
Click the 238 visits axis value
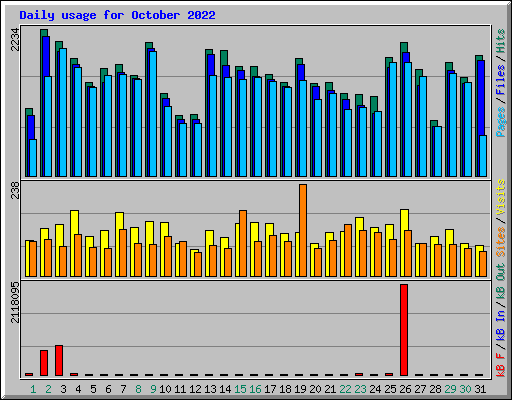click(x=15, y=190)
